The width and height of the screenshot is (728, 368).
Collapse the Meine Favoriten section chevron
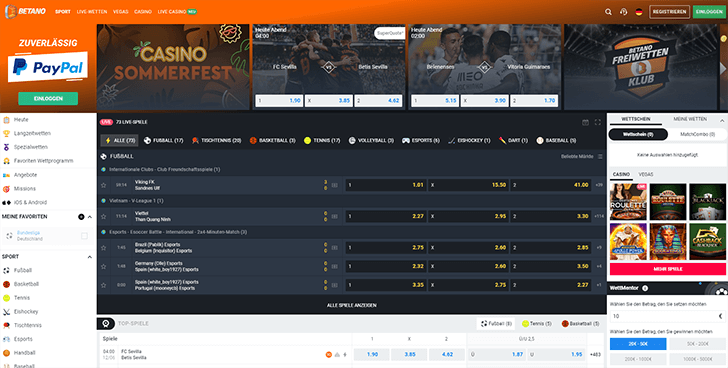(90, 217)
